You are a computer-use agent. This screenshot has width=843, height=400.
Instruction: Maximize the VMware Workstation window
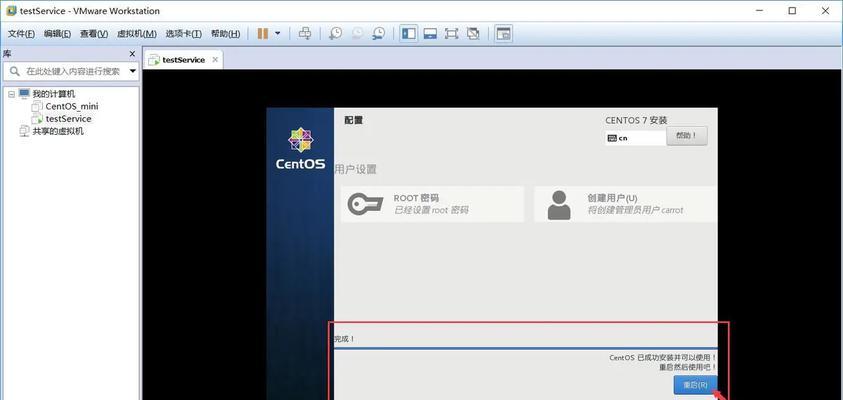coord(792,11)
